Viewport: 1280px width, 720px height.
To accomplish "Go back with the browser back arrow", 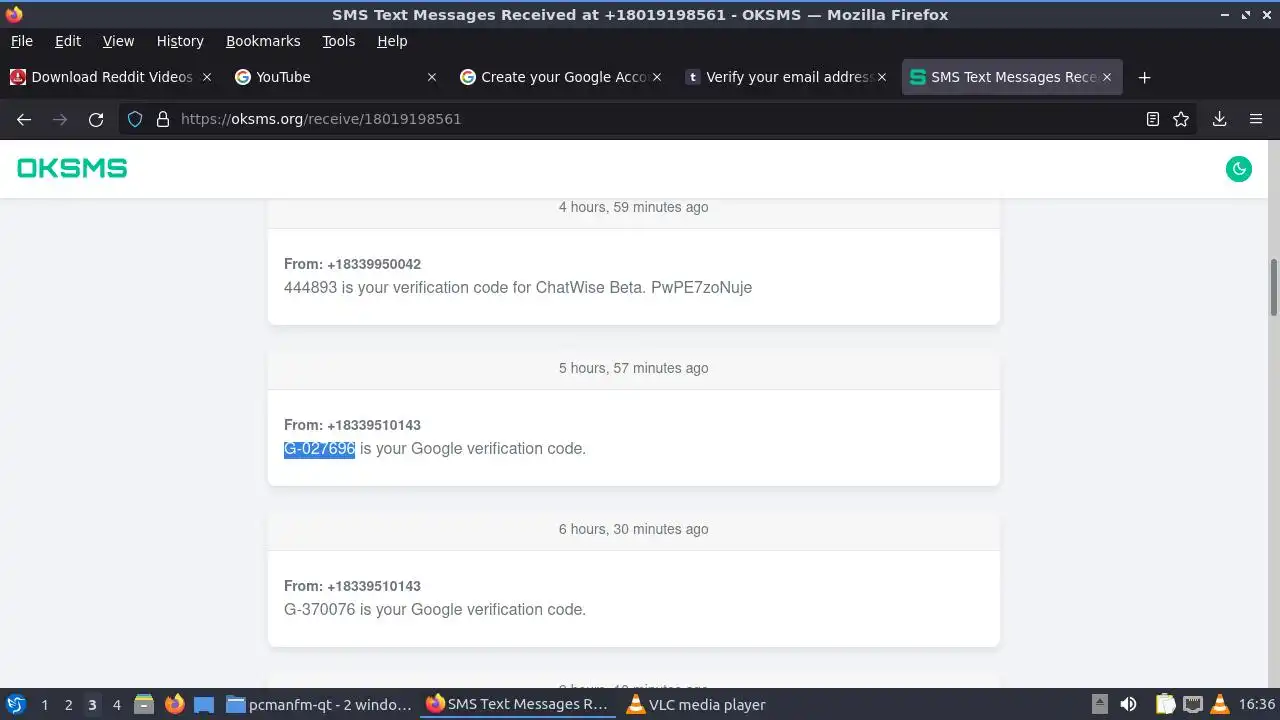I will 24,119.
